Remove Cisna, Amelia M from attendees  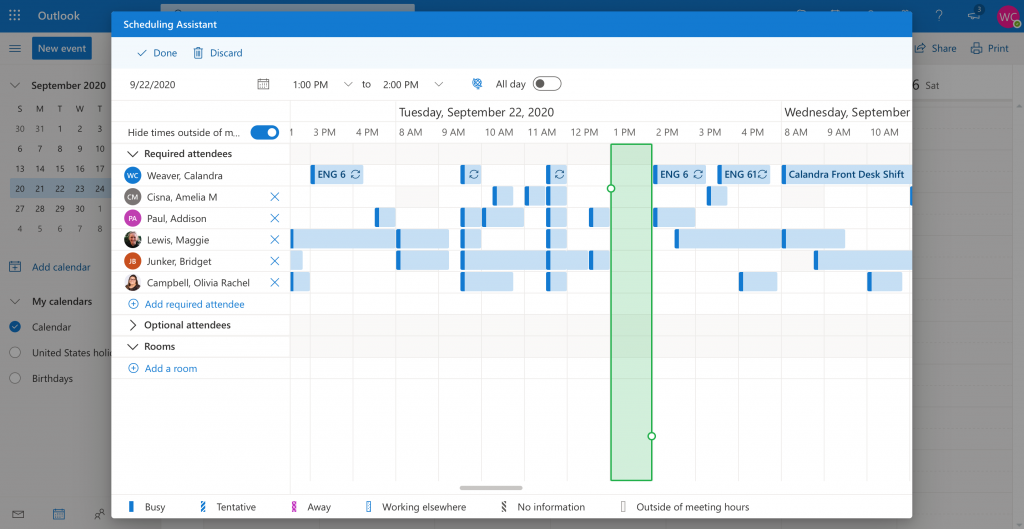275,197
